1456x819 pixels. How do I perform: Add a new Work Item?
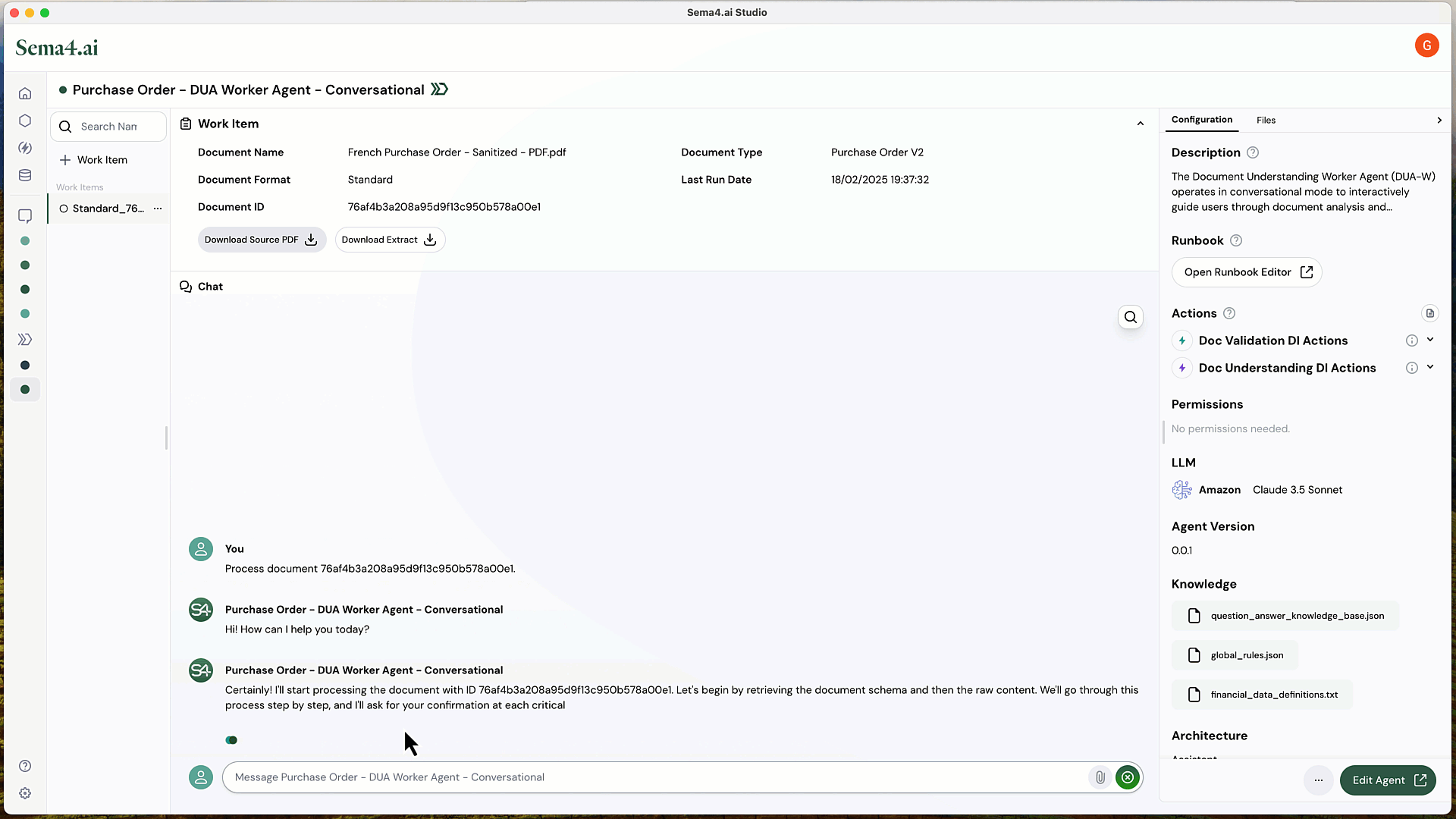point(94,160)
